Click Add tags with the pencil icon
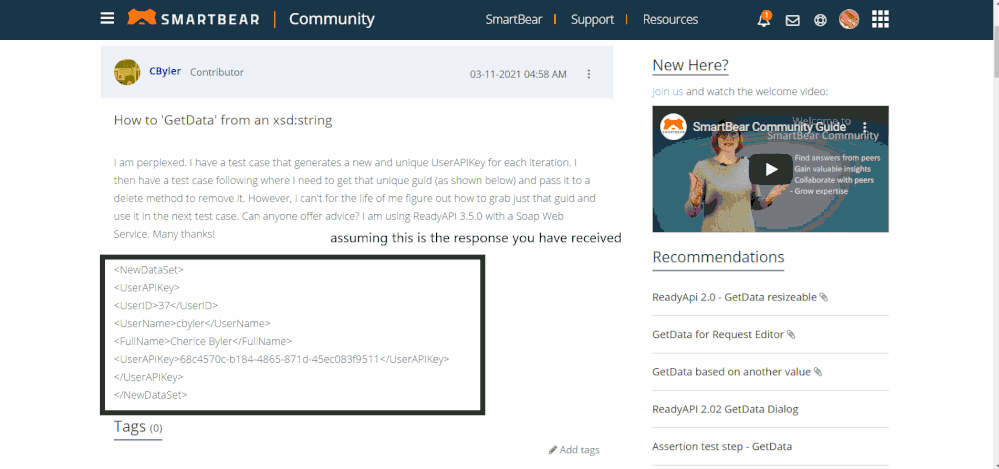This screenshot has height=469, width=999. [574, 450]
